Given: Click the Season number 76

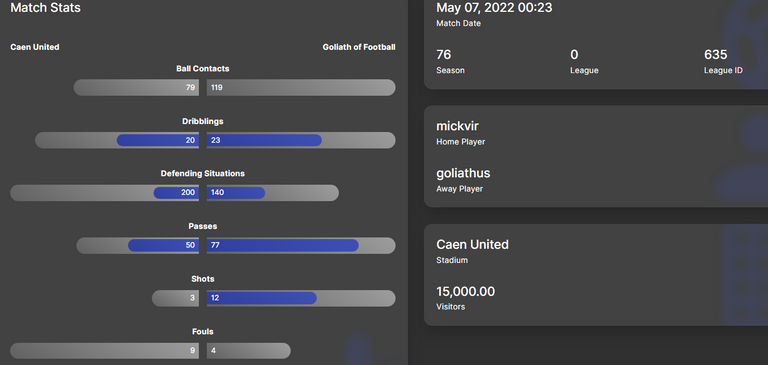Looking at the screenshot, I should (x=444, y=54).
